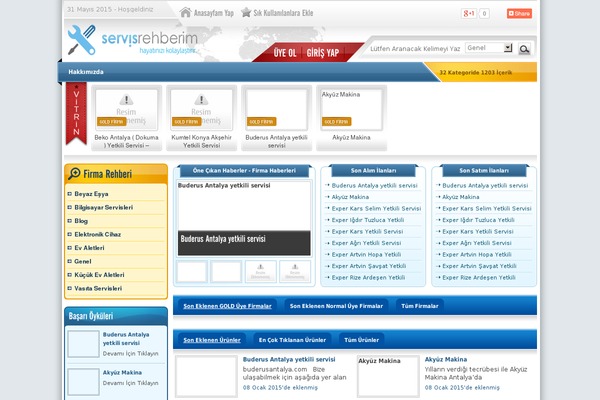Switch to En Çok Tıklanan Ürünler tab

(x=292, y=340)
